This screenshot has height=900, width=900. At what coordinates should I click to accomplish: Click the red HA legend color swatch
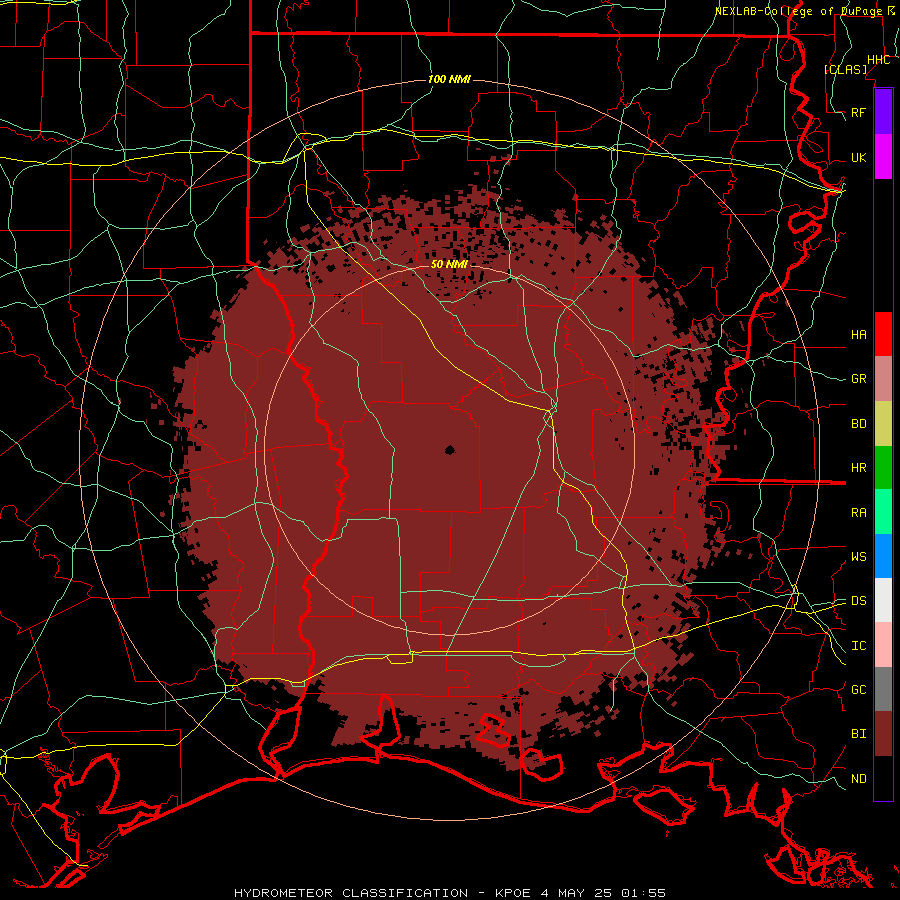[x=883, y=334]
